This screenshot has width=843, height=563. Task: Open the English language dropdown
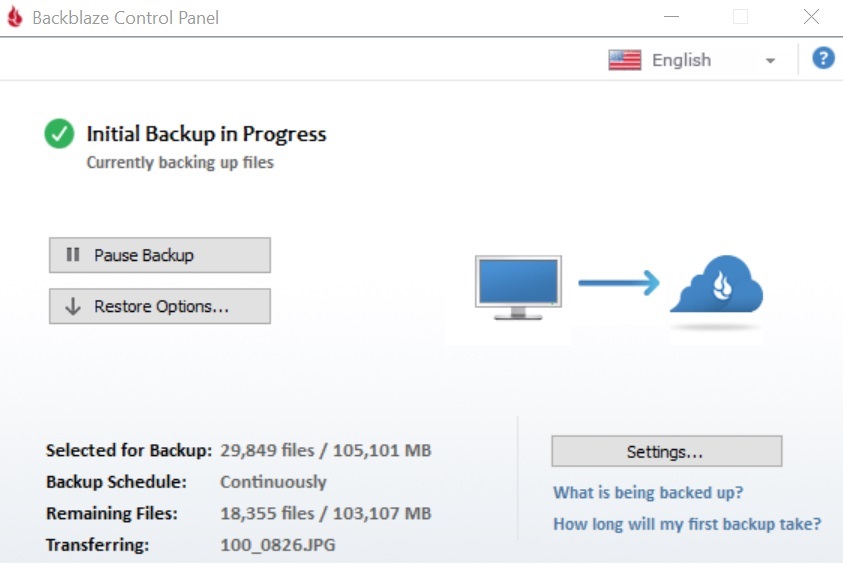[692, 60]
